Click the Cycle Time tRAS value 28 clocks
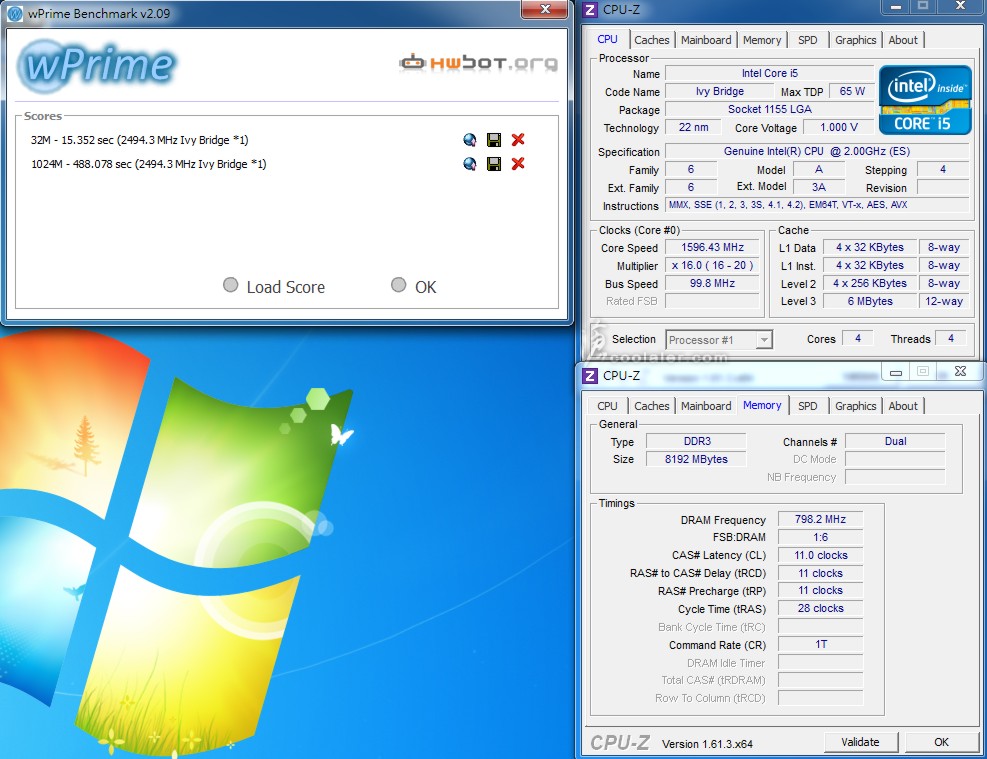This screenshot has height=759, width=987. (x=820, y=608)
